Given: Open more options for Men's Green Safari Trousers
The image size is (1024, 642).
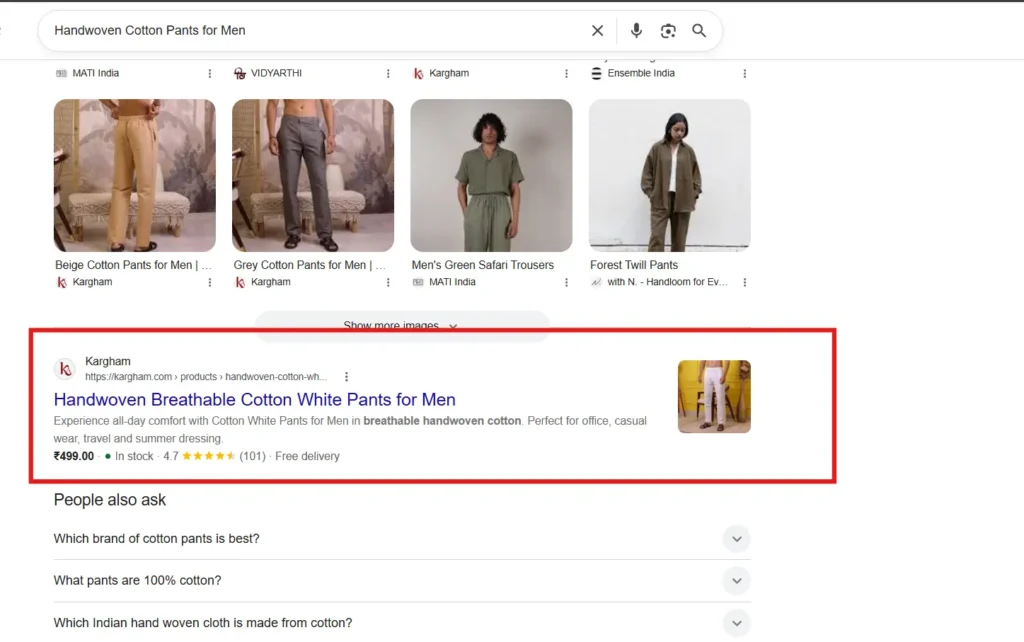Looking at the screenshot, I should 566,283.
